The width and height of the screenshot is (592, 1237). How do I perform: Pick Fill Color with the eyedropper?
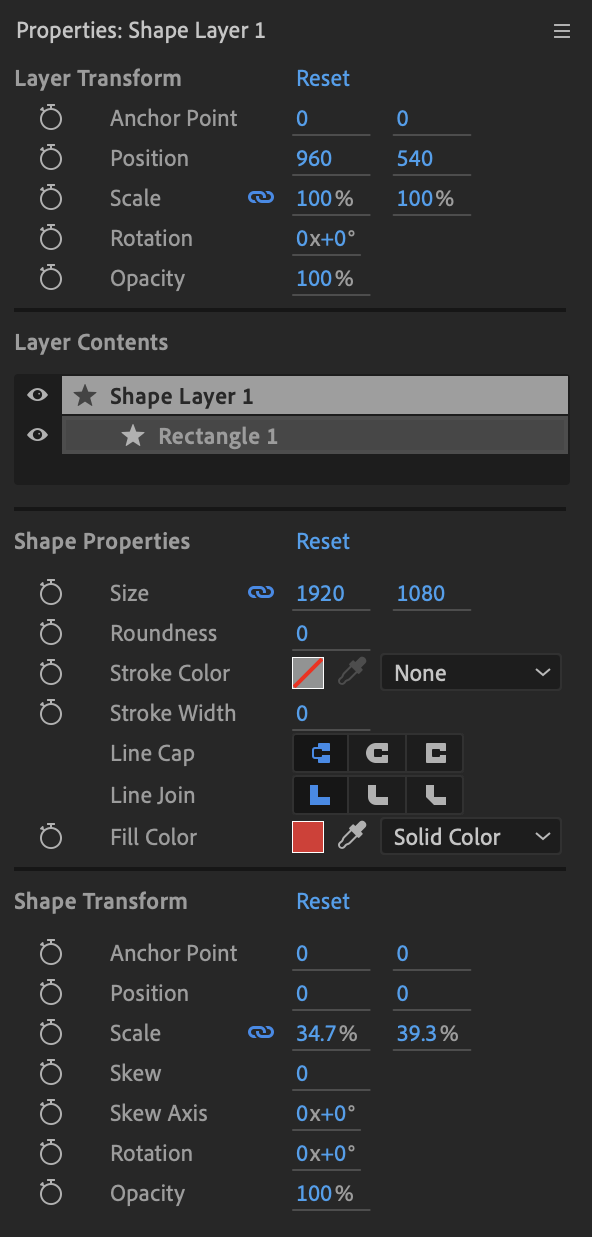pos(352,837)
